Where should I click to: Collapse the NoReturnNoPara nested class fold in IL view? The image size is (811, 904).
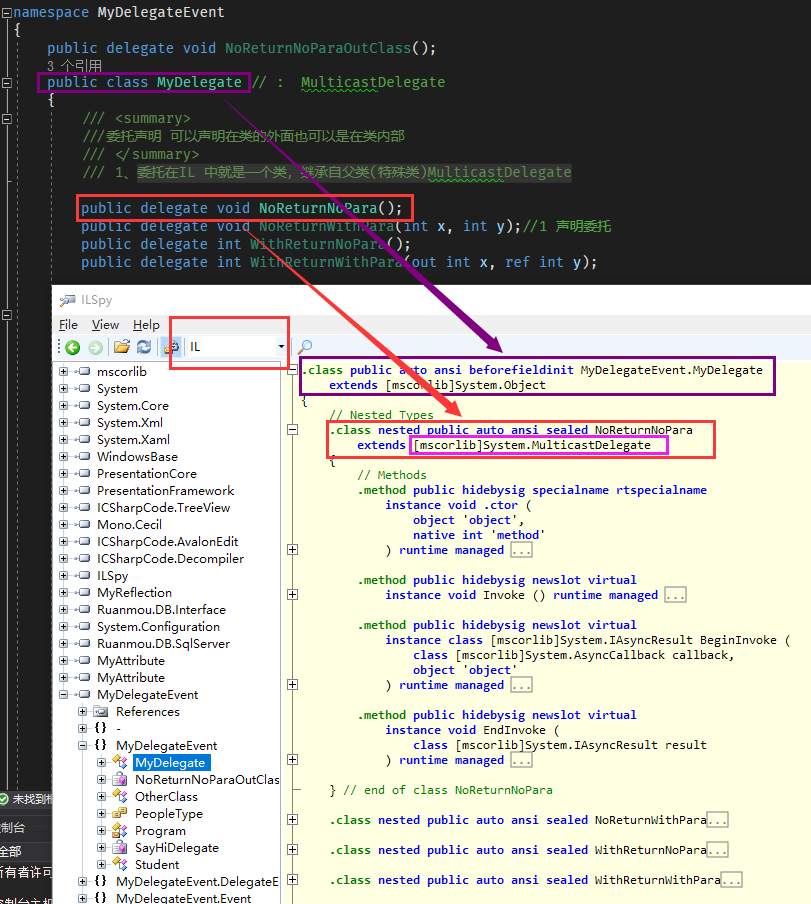click(x=293, y=430)
